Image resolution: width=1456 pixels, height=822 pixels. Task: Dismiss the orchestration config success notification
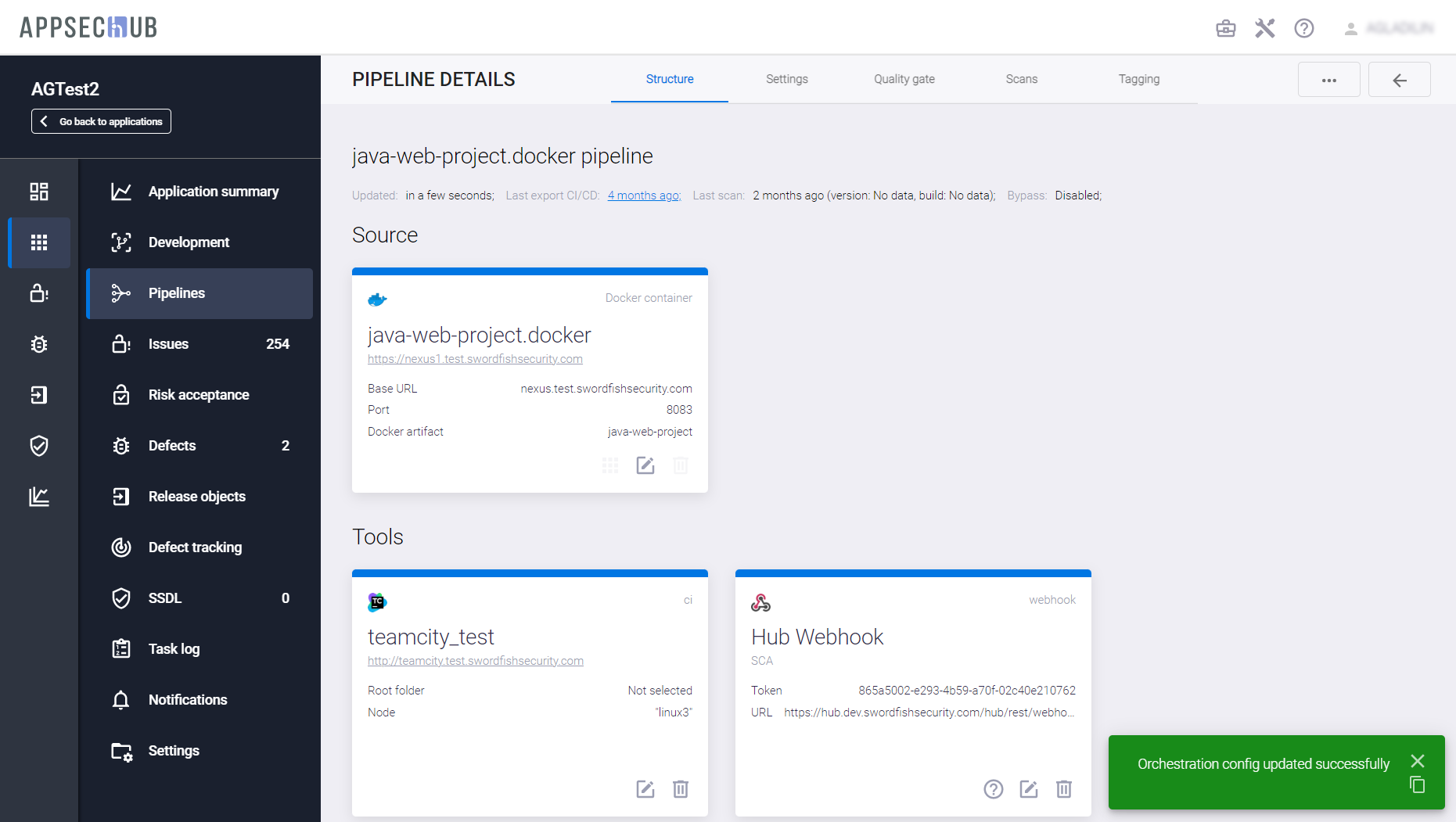pos(1417,761)
